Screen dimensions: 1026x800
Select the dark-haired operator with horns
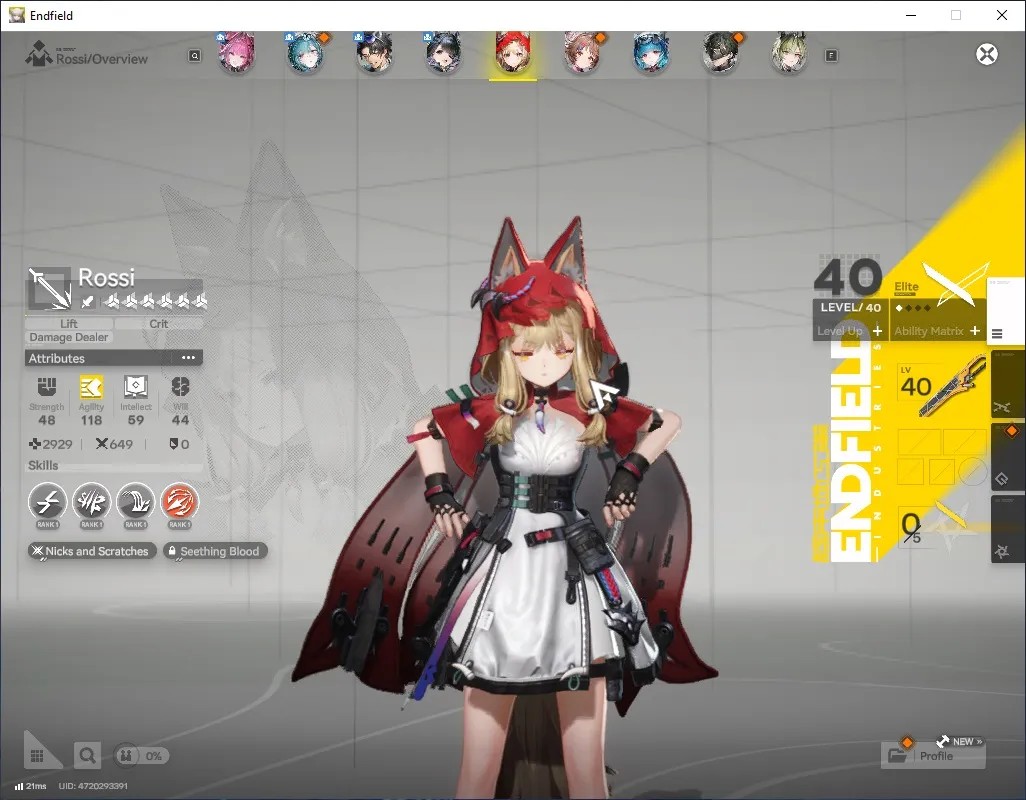(x=444, y=52)
